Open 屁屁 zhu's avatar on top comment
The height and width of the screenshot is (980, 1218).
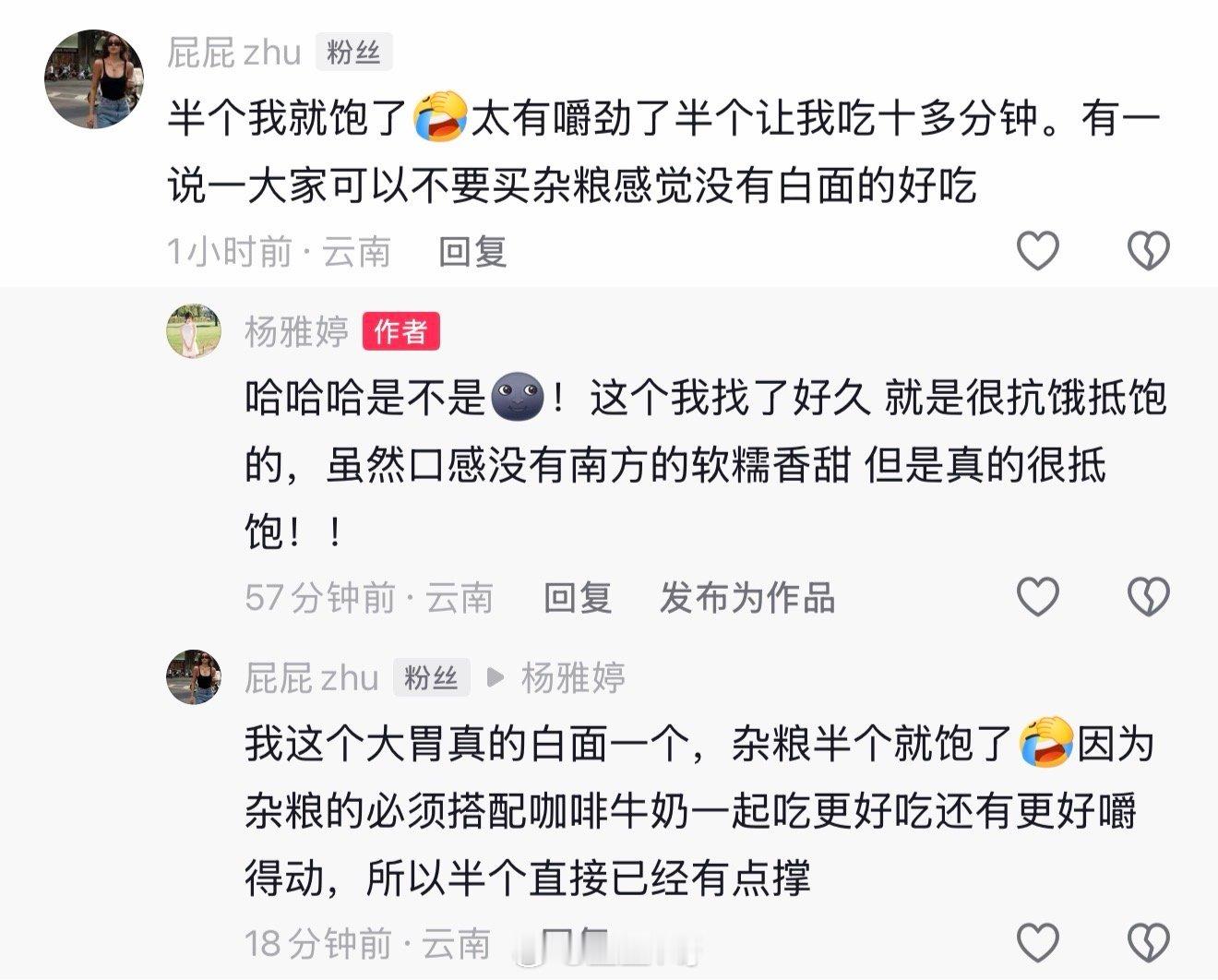(x=94, y=78)
